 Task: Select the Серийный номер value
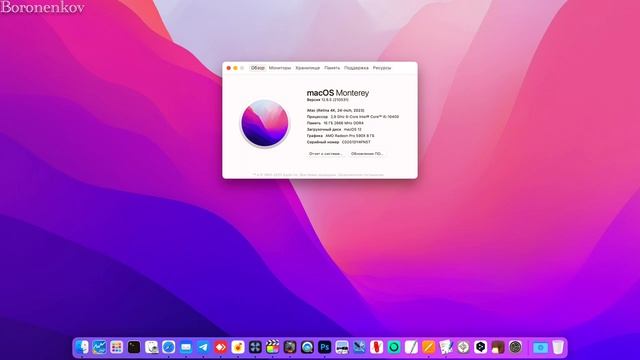[x=356, y=142]
